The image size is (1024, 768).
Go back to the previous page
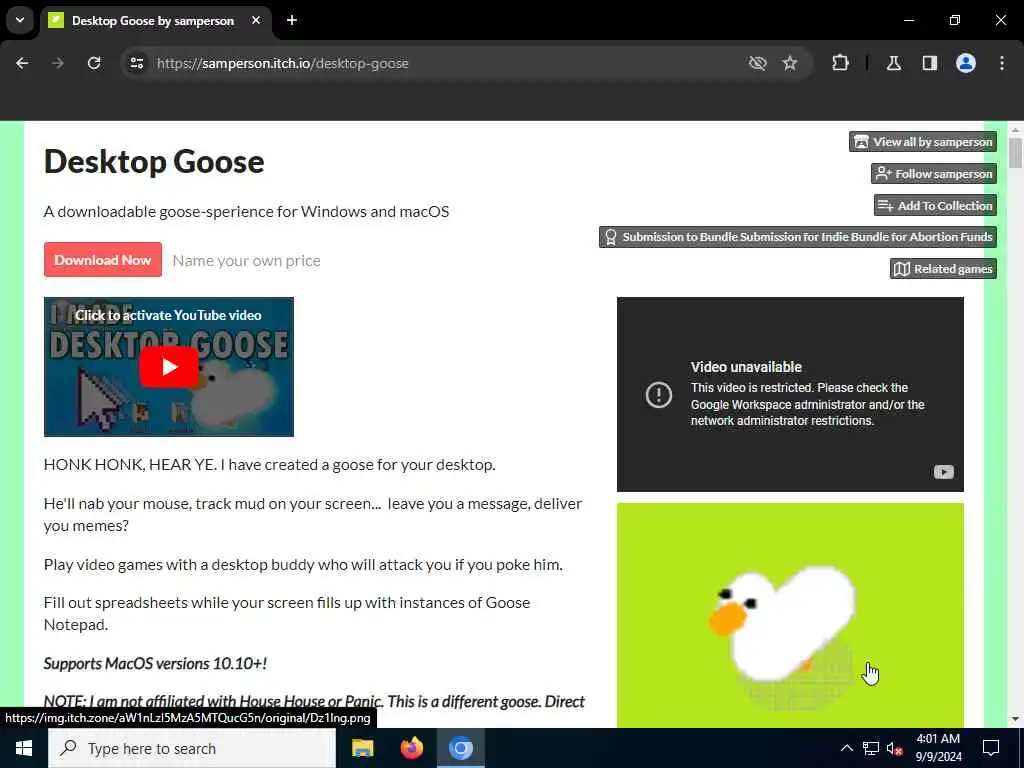point(22,63)
